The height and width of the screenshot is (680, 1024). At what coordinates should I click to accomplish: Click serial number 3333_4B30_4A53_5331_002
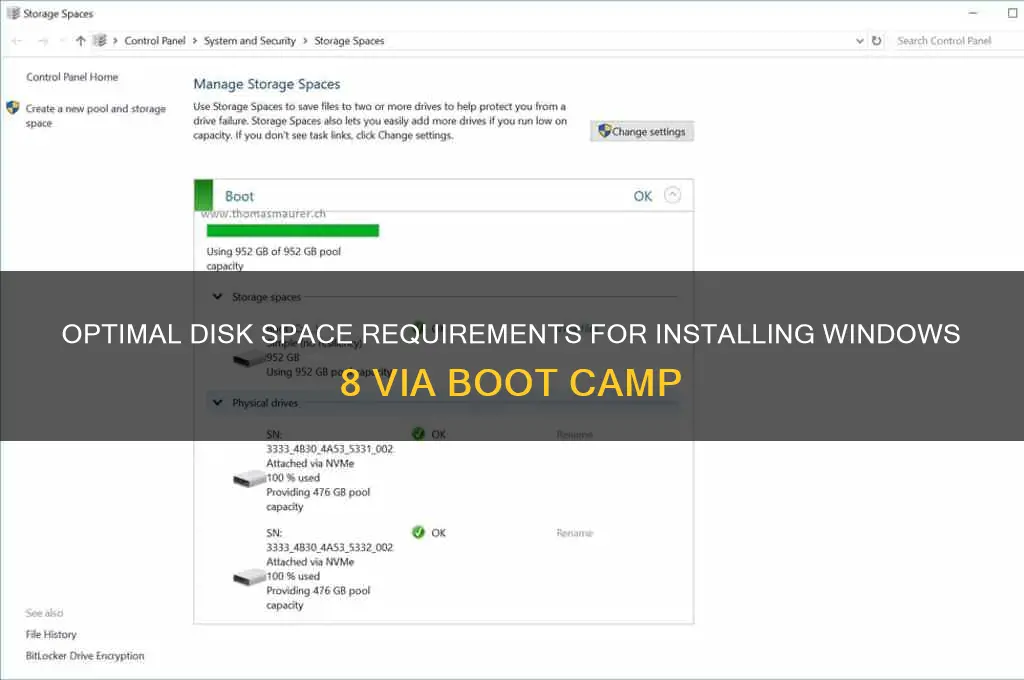[x=330, y=449]
